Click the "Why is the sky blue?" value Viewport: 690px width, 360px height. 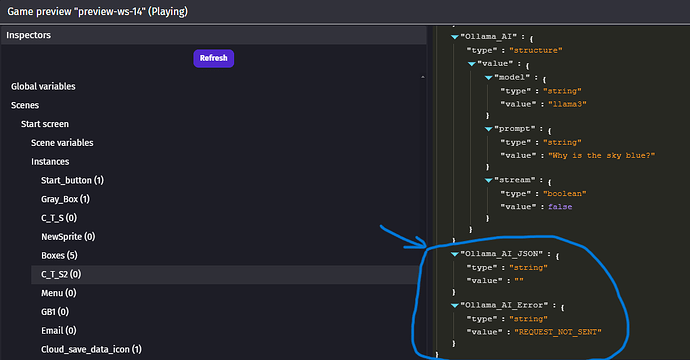point(602,155)
